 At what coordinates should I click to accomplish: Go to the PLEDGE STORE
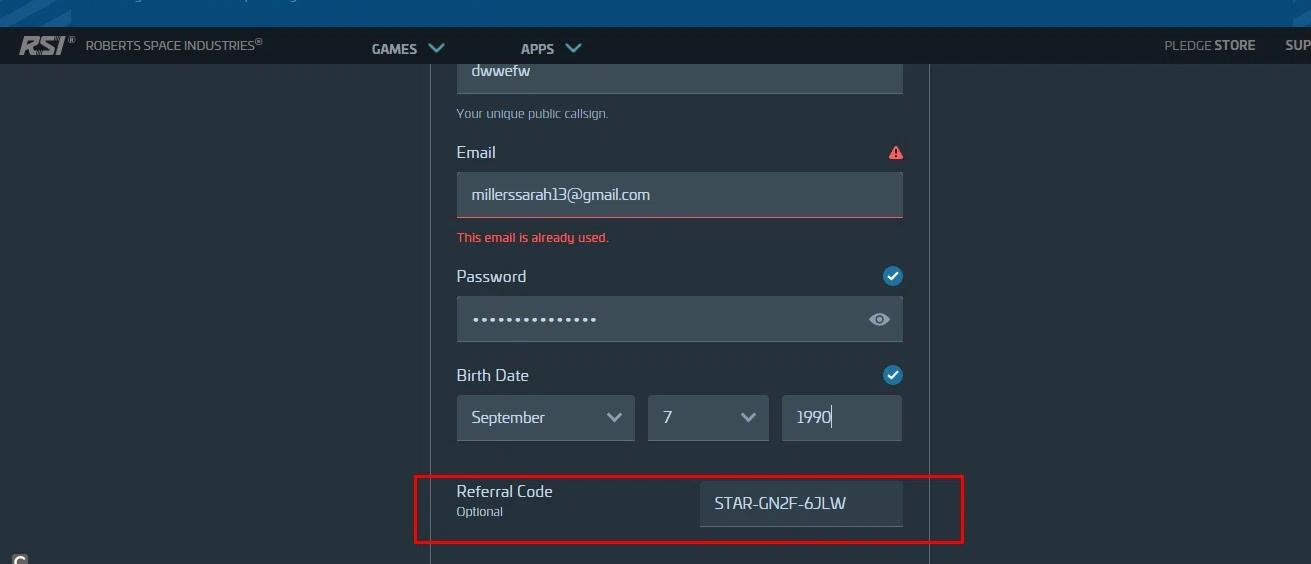coord(1209,46)
